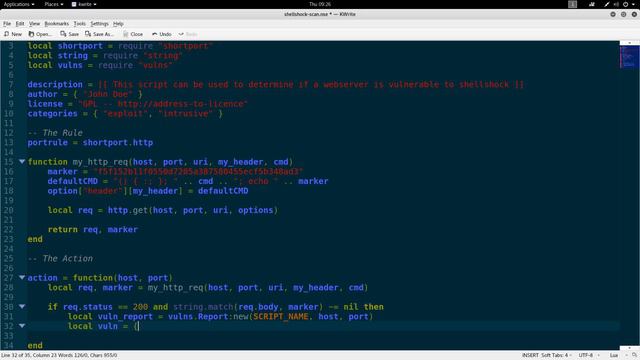The height and width of the screenshot is (360, 640).
Task: Open the Applications menu in top panel
Action: (19, 4)
